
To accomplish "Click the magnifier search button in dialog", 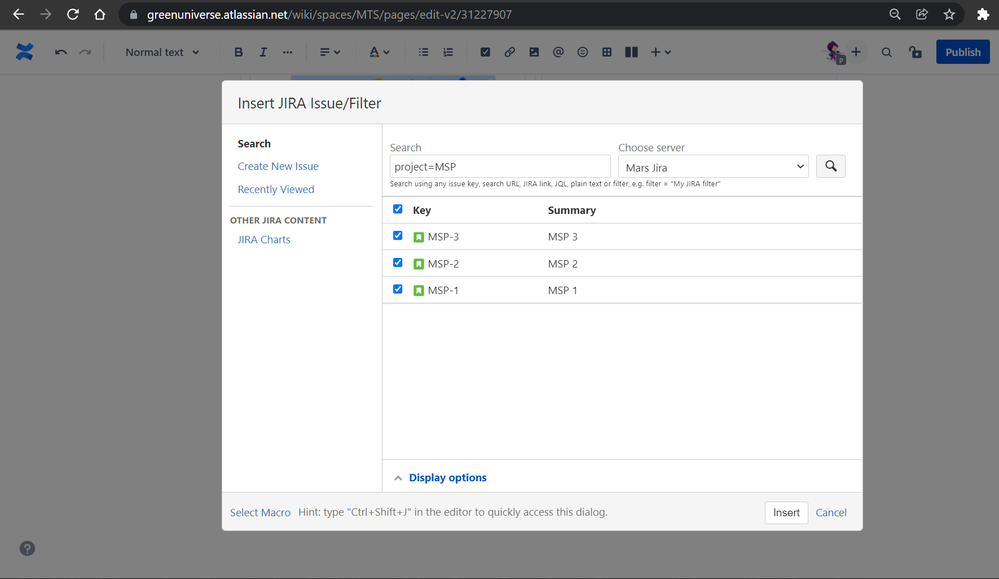I will point(831,167).
